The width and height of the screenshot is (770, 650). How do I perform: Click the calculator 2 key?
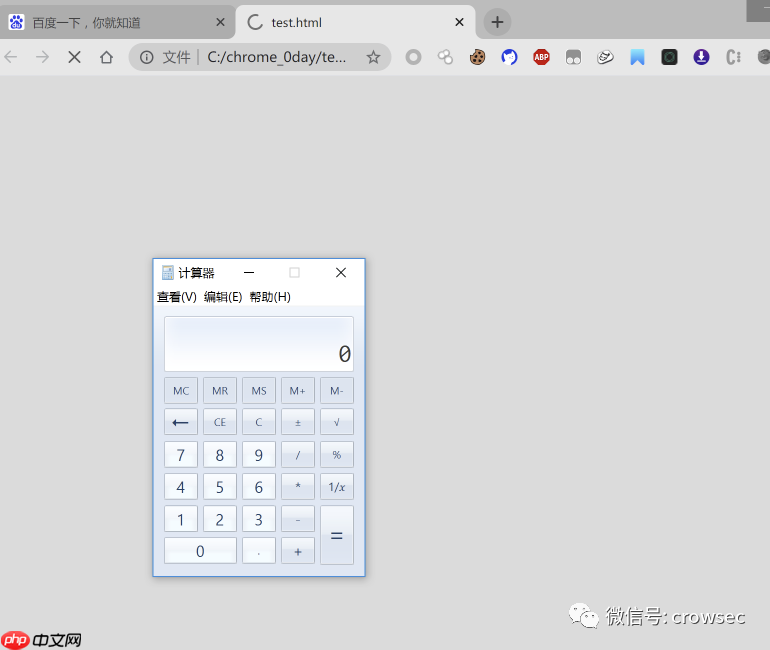pyautogui.click(x=220, y=519)
